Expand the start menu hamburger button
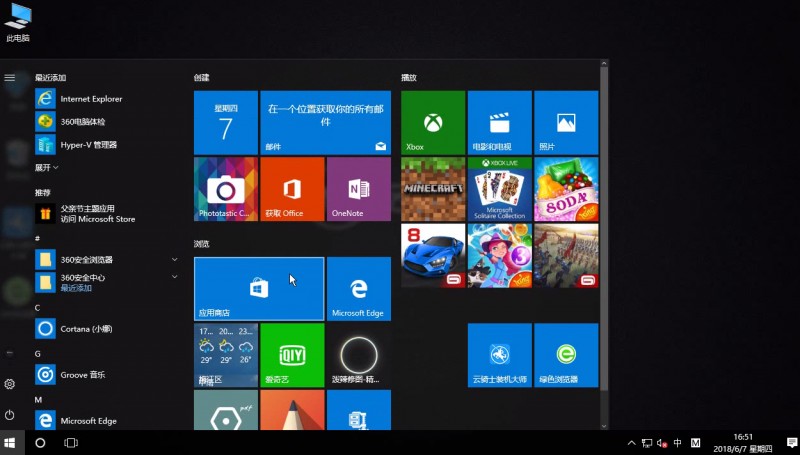800x455 pixels. 10,78
